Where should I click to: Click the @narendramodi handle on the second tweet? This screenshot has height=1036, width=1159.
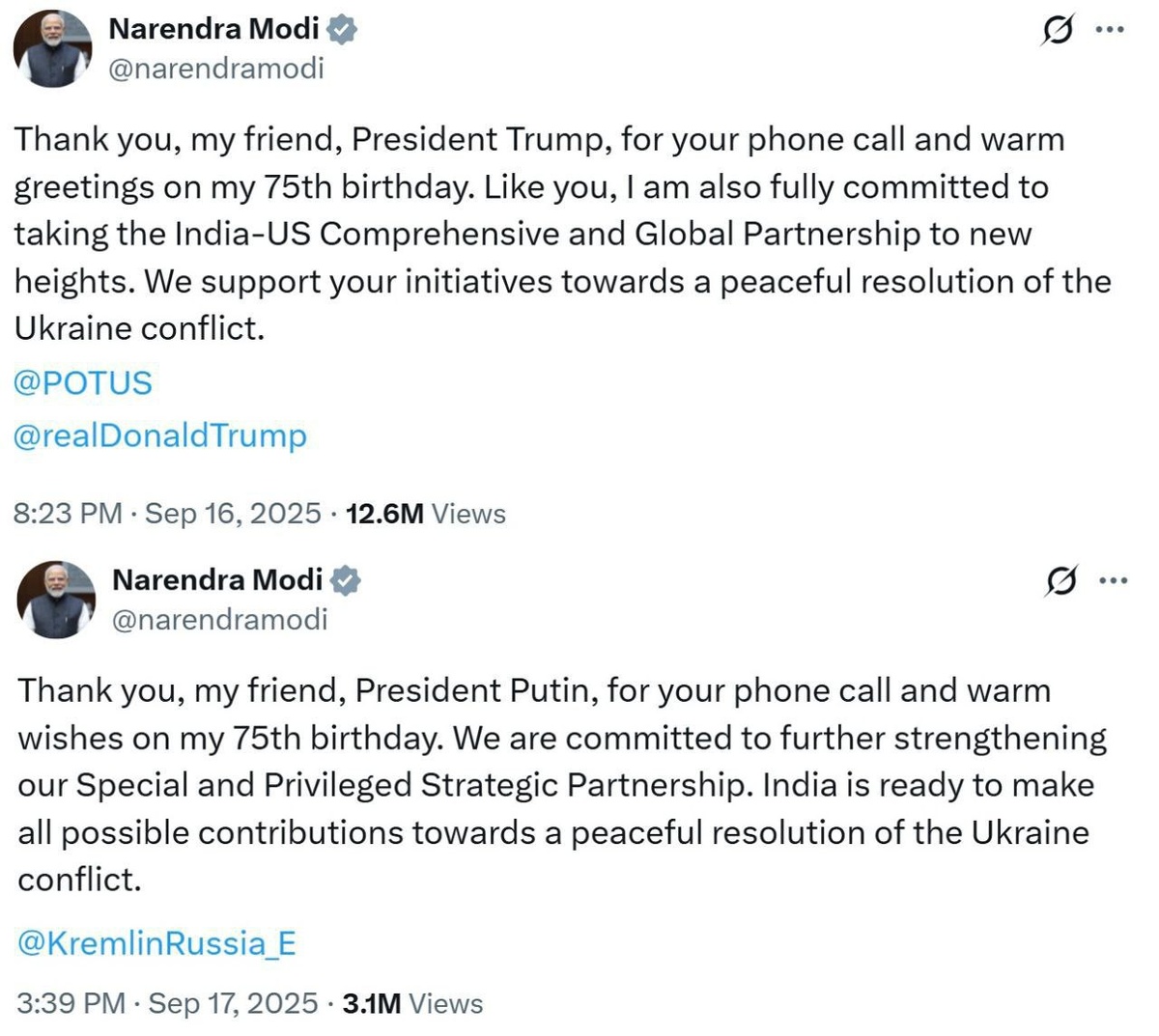(x=220, y=620)
